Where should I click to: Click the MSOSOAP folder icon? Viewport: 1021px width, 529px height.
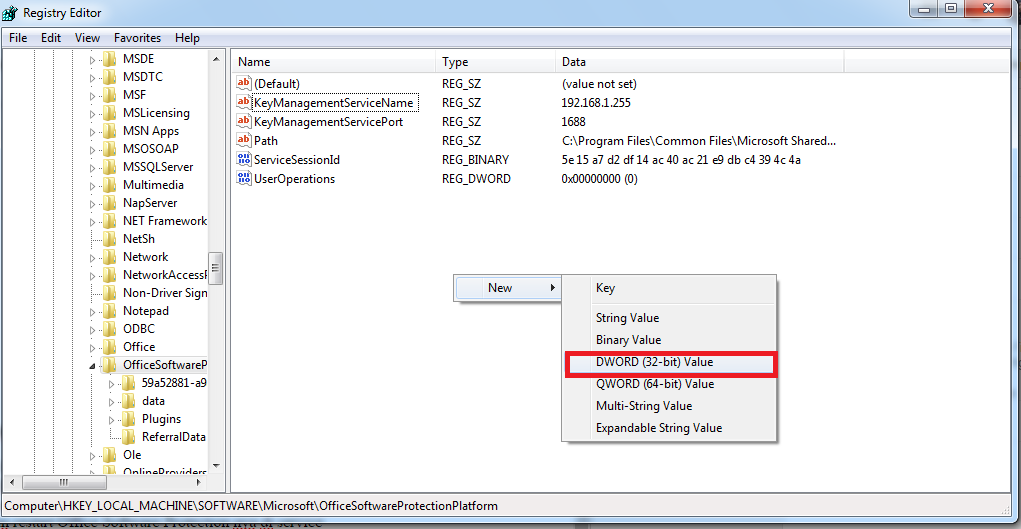(109, 149)
